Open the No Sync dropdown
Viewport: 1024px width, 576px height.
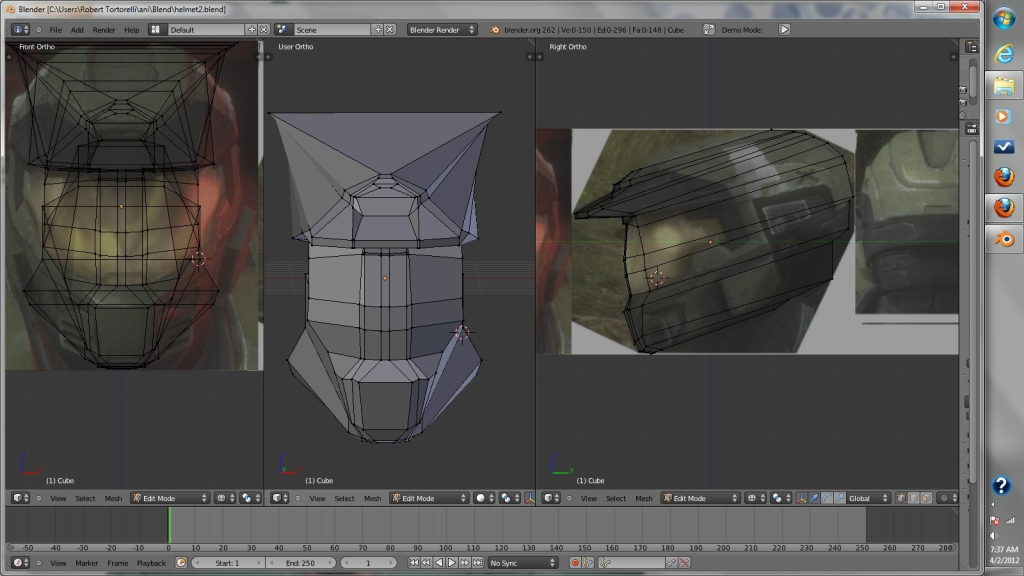(522, 563)
